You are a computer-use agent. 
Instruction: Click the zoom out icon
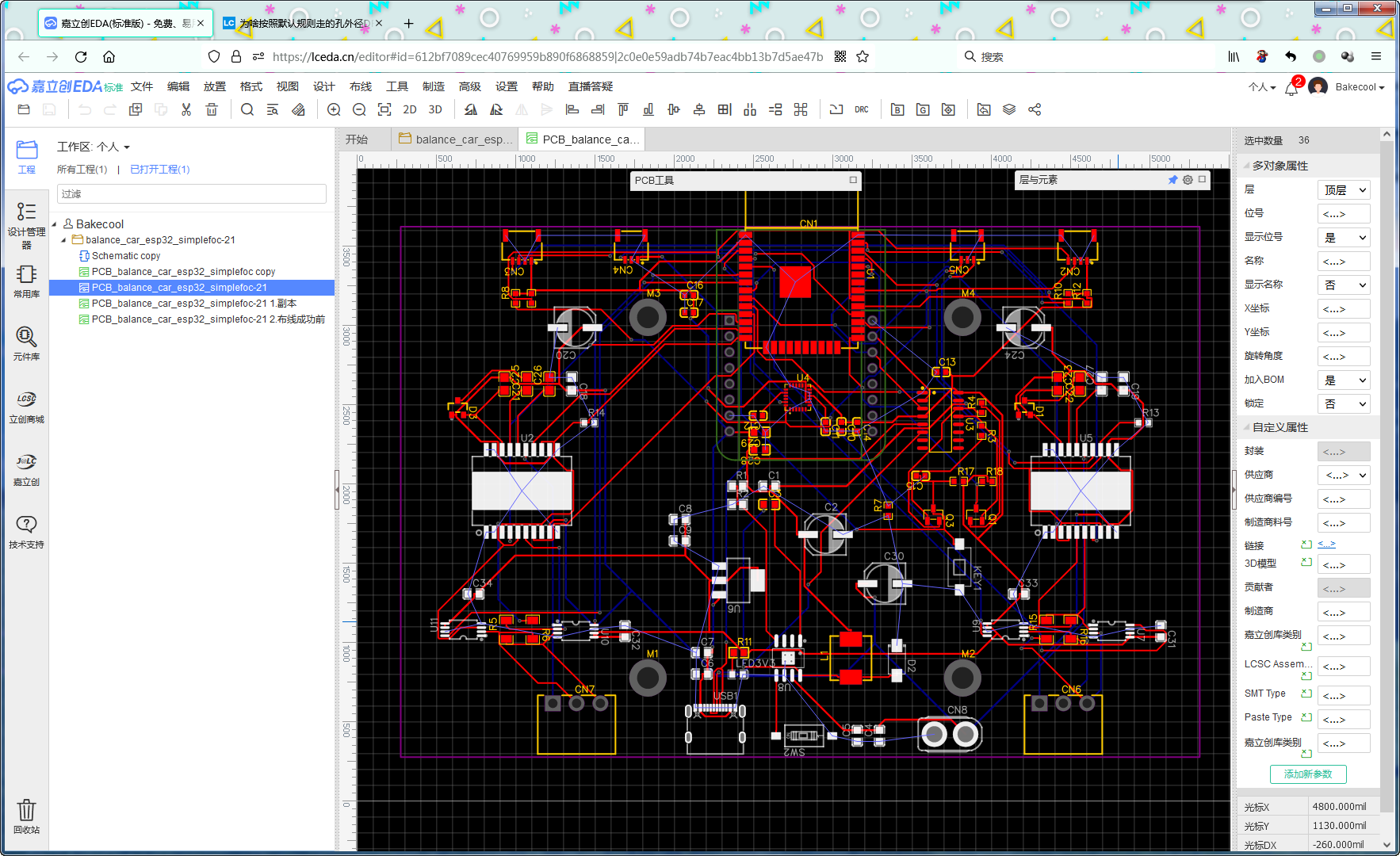[359, 109]
